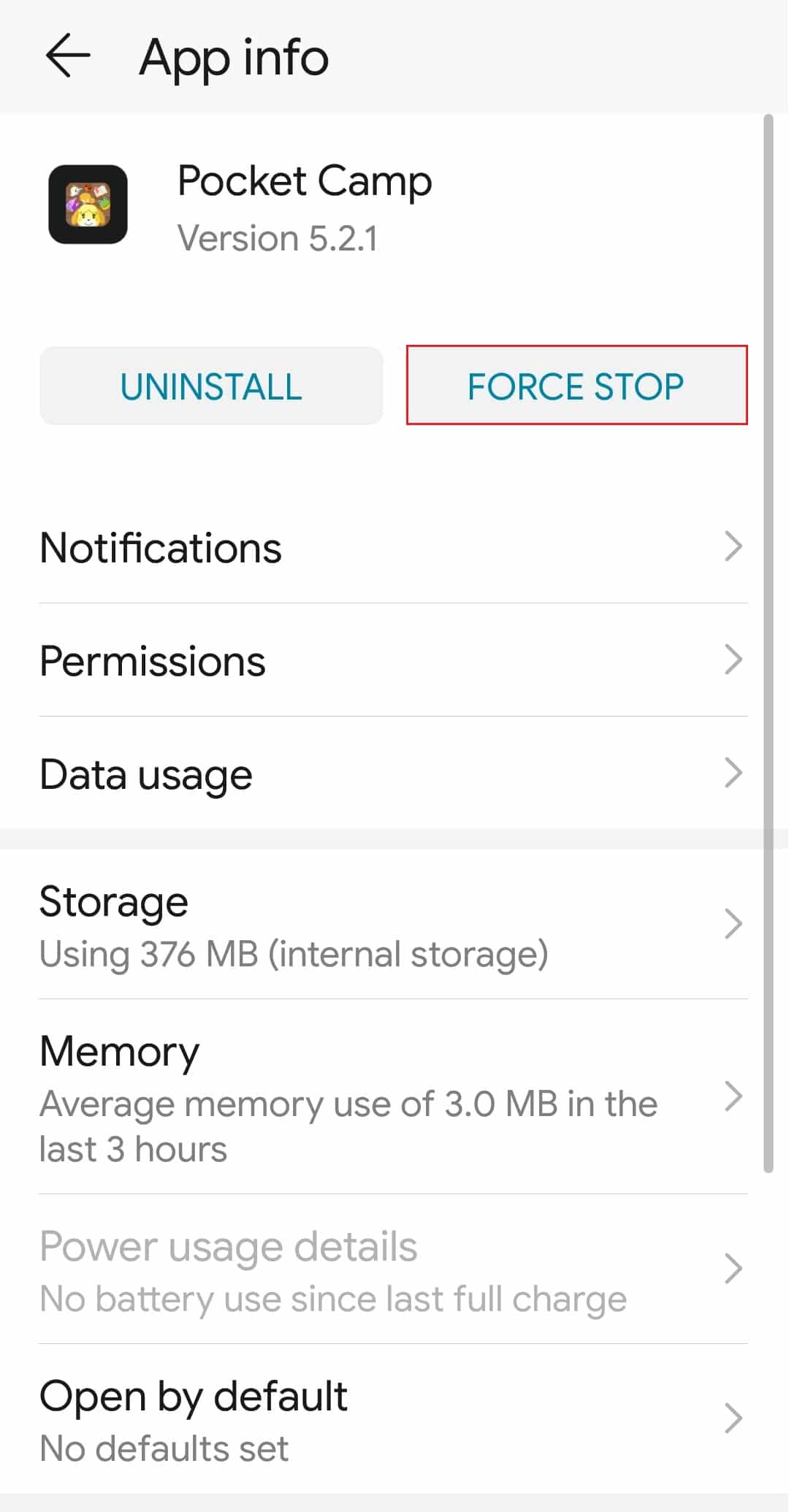The width and height of the screenshot is (789, 1512).
Task: Expand the Permissions chevron arrow
Action: coord(733,660)
